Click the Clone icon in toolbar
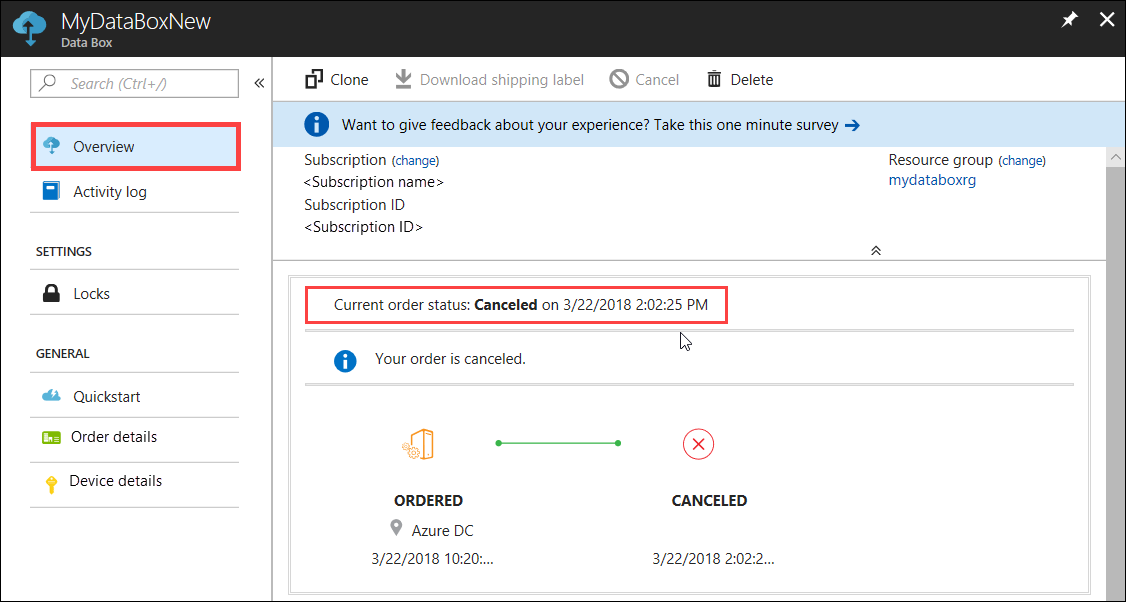 coord(314,79)
